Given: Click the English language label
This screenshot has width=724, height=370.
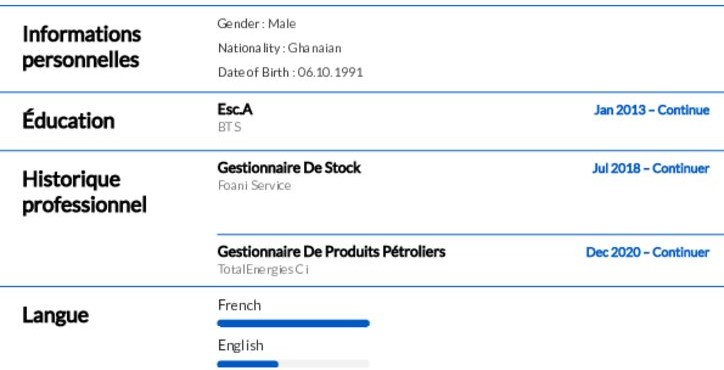Looking at the screenshot, I should pyautogui.click(x=241, y=346).
